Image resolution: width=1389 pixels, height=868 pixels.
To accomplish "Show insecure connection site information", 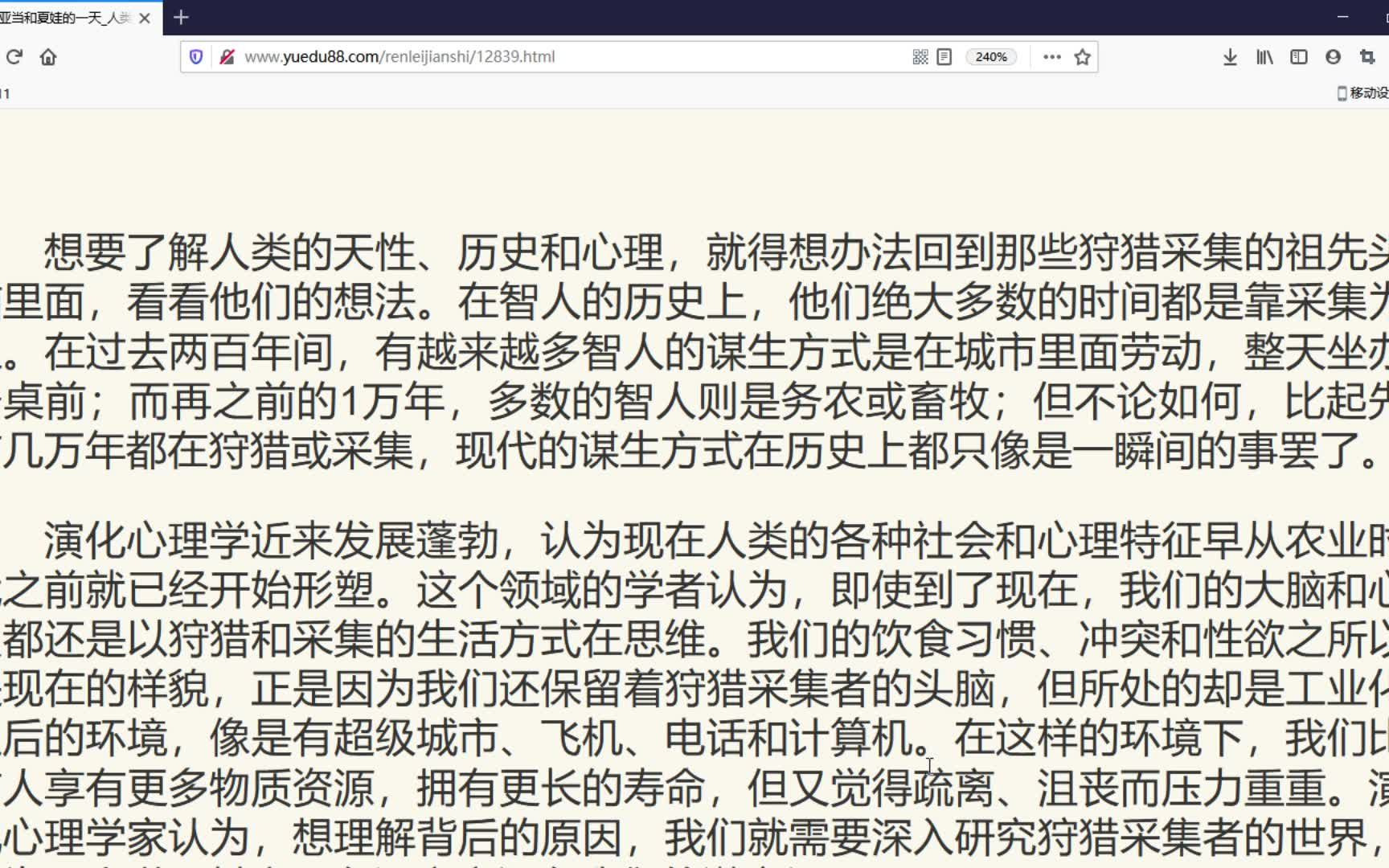I will [x=227, y=57].
